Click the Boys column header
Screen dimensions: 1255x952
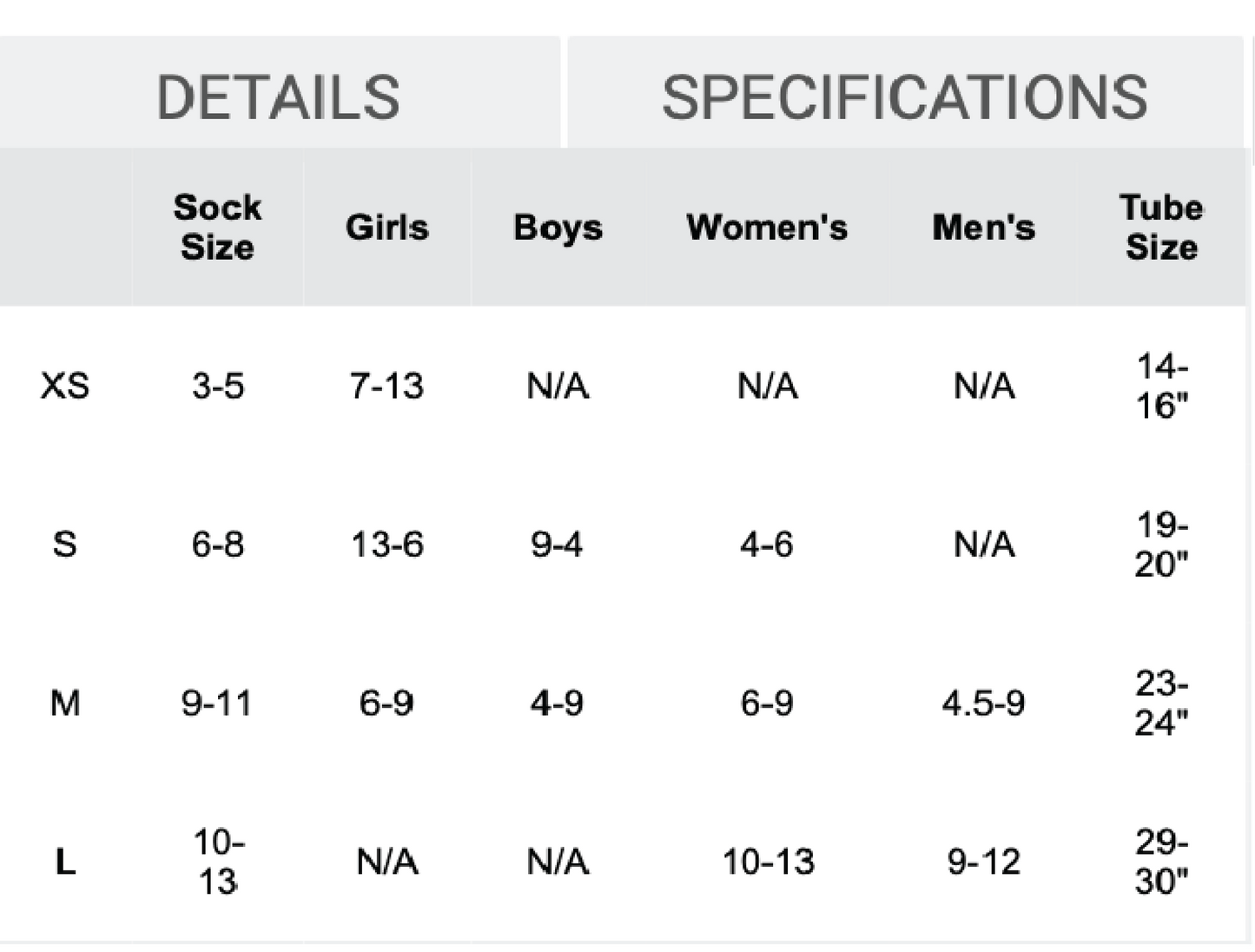(x=559, y=228)
